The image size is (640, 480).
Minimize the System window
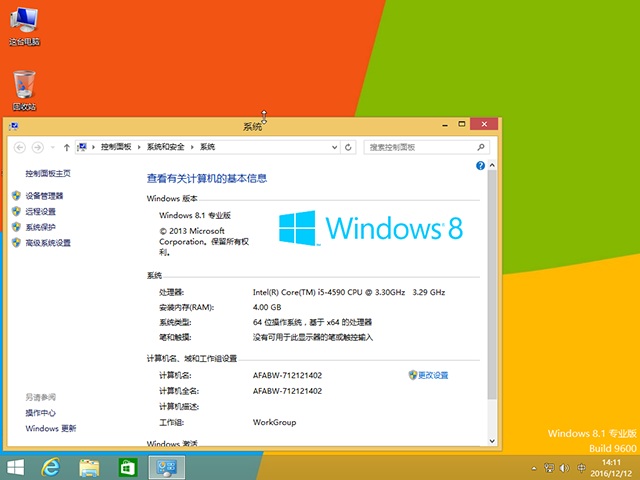tap(445, 124)
